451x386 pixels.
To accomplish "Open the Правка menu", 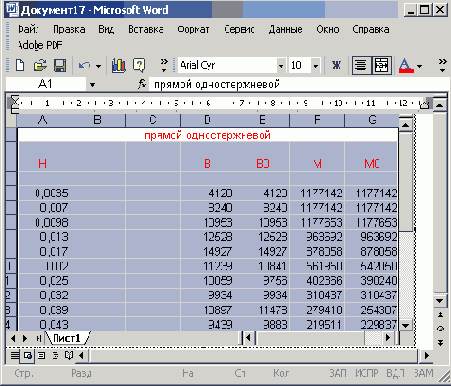I will (x=69, y=29).
